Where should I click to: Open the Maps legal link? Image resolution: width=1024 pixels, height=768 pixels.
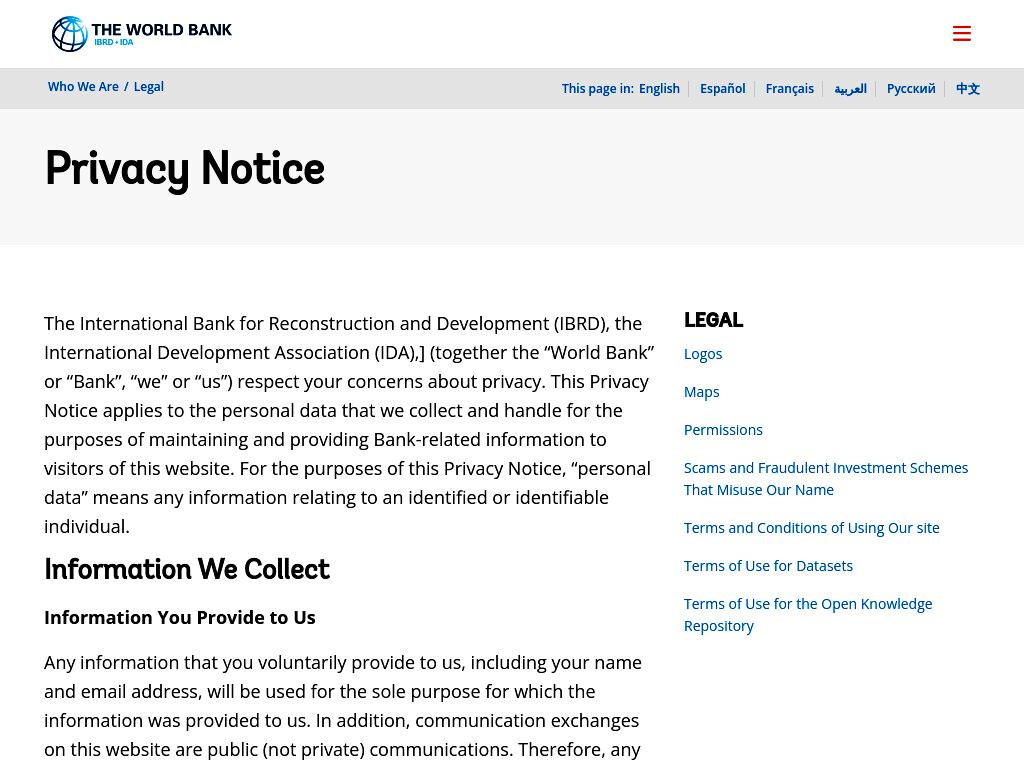click(x=701, y=392)
